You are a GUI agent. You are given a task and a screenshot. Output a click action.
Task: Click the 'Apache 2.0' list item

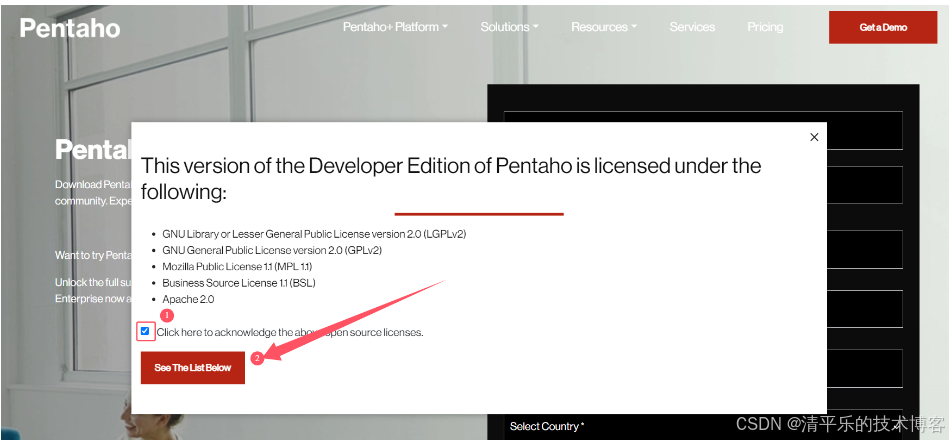click(188, 299)
